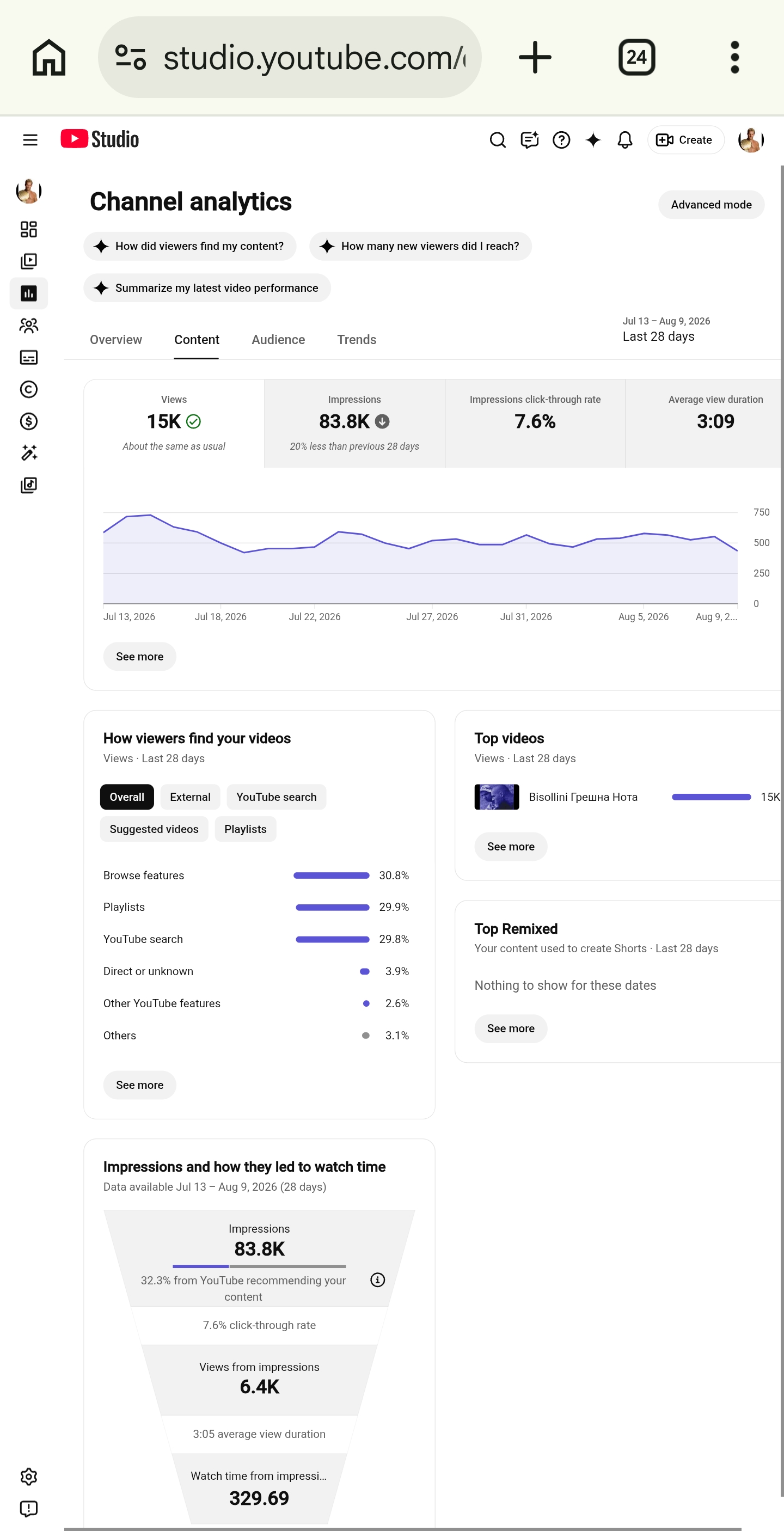Select the Views 15K metric card
The width and height of the screenshot is (784, 1531).
(x=174, y=423)
